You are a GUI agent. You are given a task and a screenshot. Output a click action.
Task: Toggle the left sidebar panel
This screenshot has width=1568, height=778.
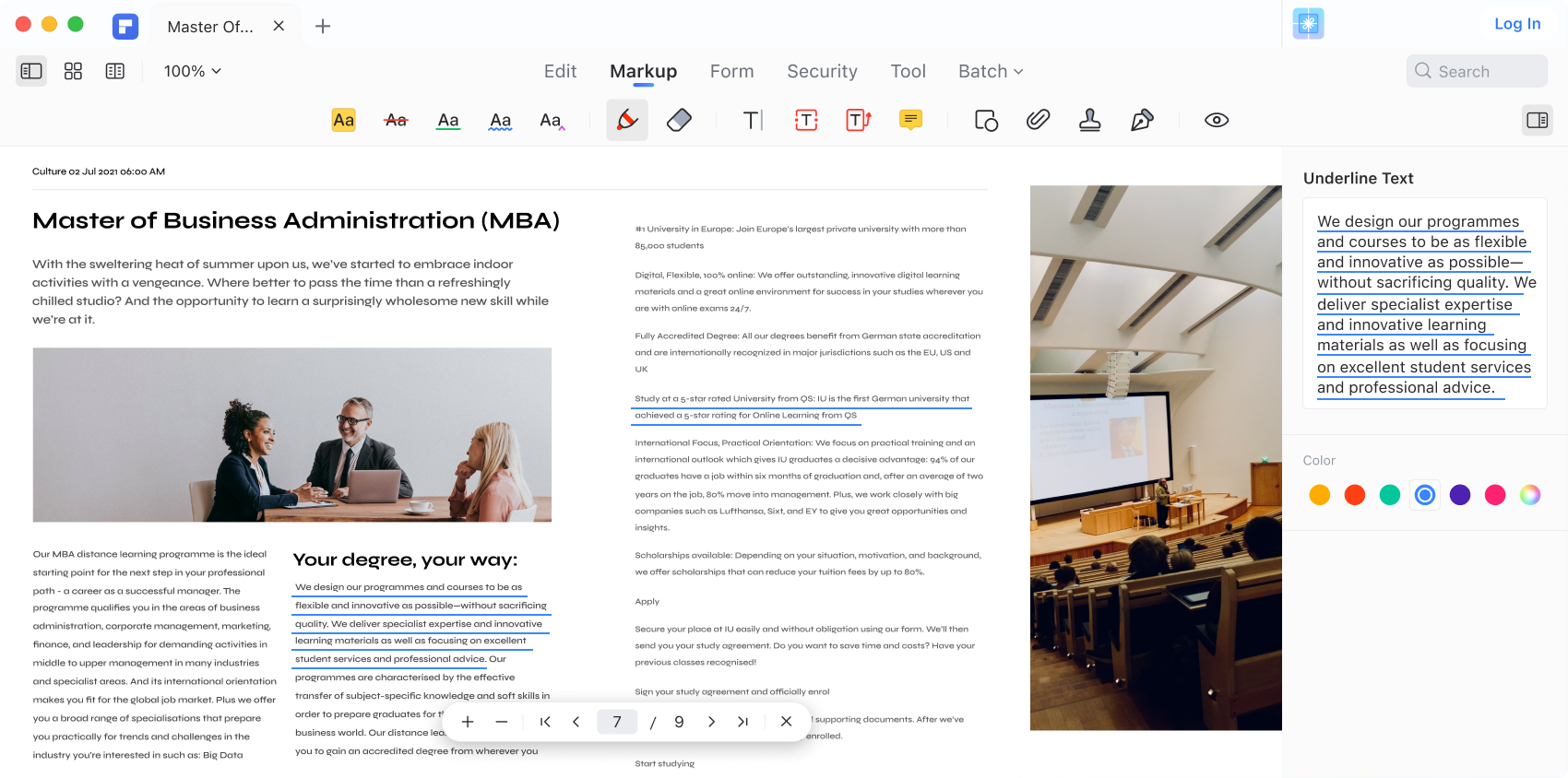tap(31, 71)
